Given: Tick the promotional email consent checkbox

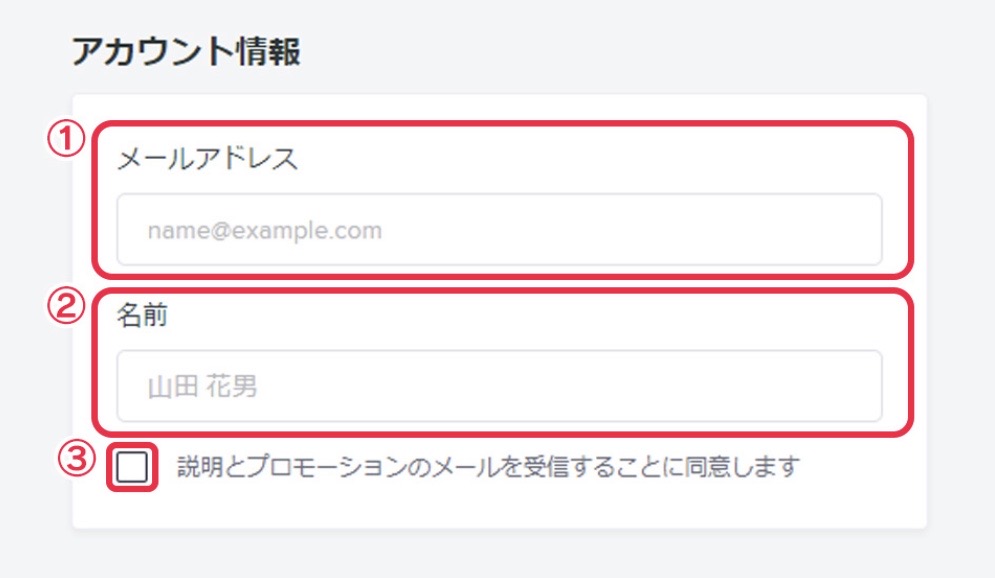Looking at the screenshot, I should 132,468.
